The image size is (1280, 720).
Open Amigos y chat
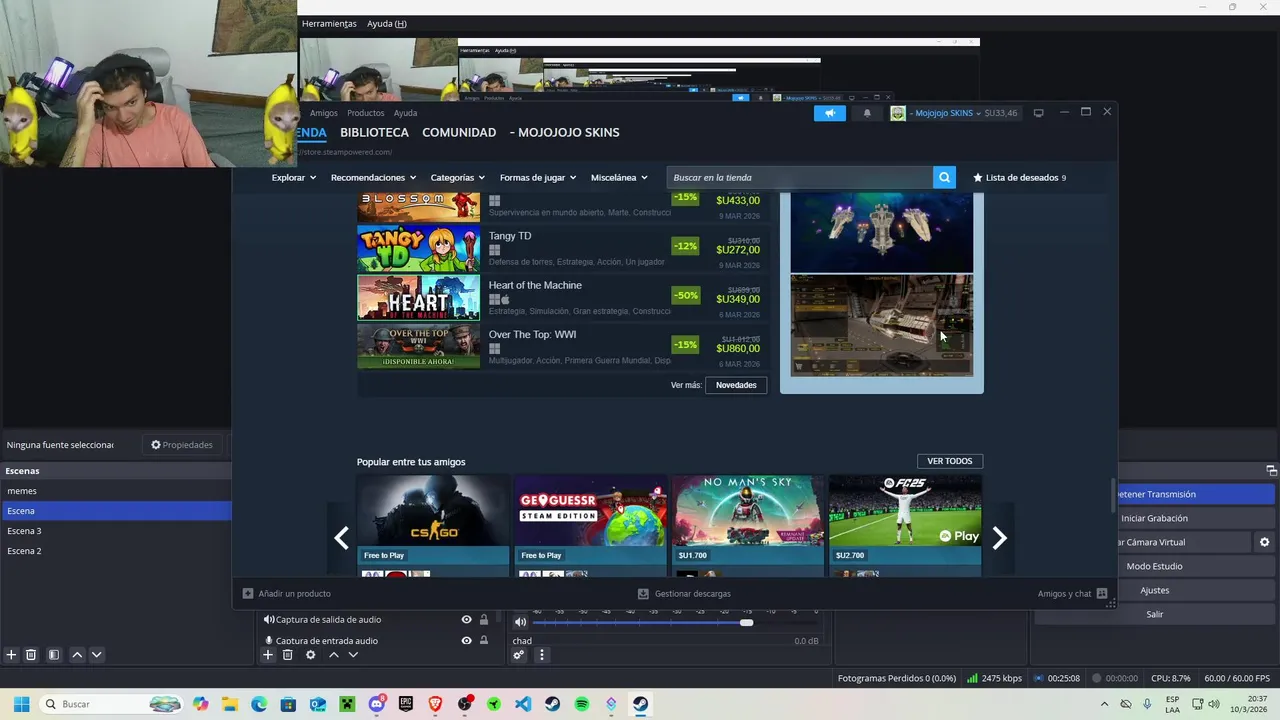pos(1072,593)
